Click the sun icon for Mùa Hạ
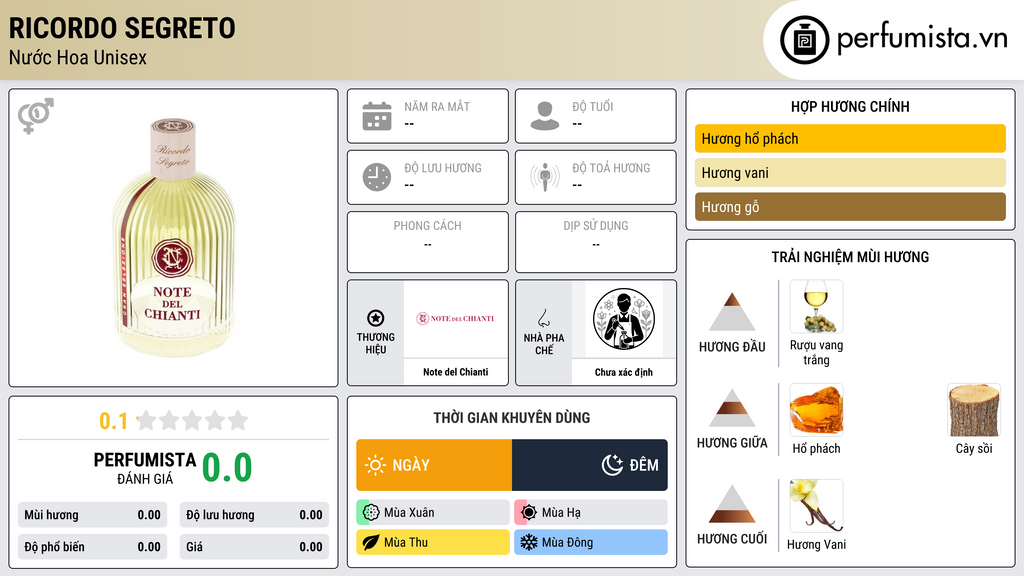 pos(529,513)
